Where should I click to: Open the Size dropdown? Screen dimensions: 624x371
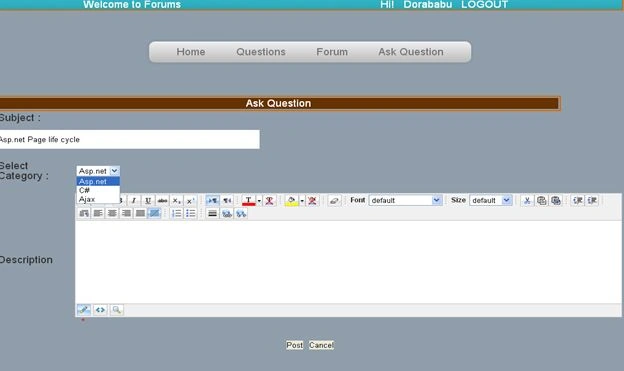(x=490, y=200)
